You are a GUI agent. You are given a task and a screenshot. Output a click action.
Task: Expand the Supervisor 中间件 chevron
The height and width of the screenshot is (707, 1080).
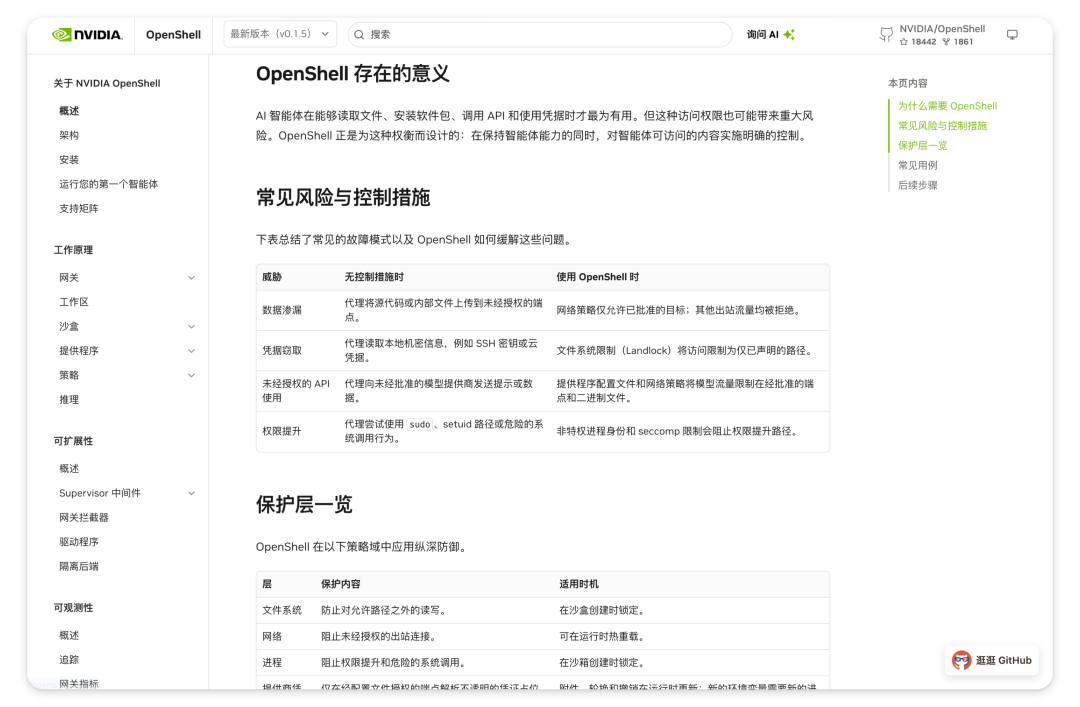[191, 493]
